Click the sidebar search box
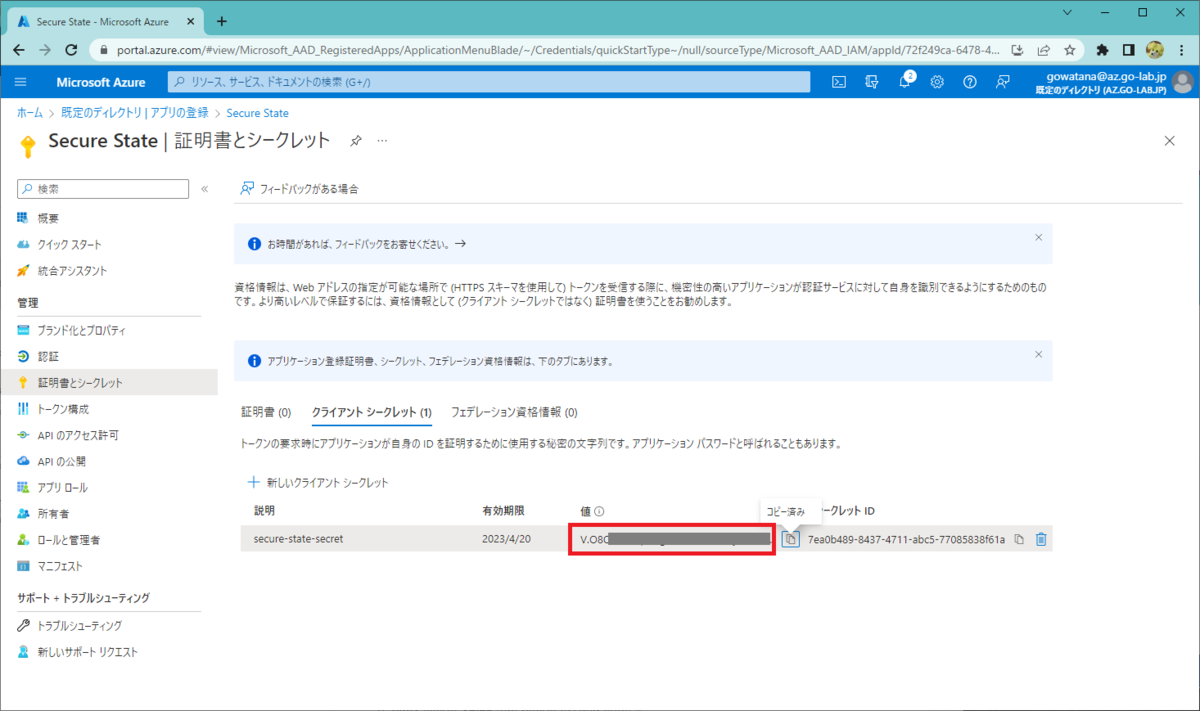The image size is (1200, 711). pos(103,188)
